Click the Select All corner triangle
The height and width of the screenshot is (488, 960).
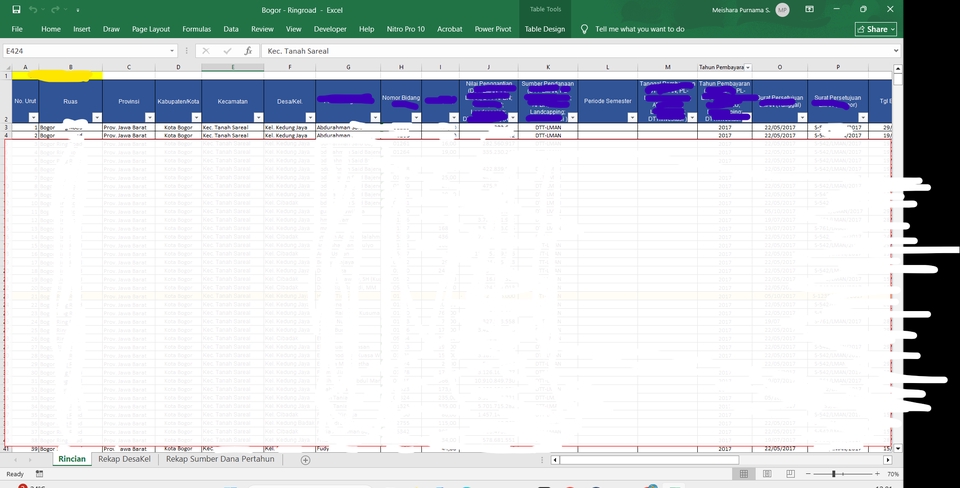point(7,67)
